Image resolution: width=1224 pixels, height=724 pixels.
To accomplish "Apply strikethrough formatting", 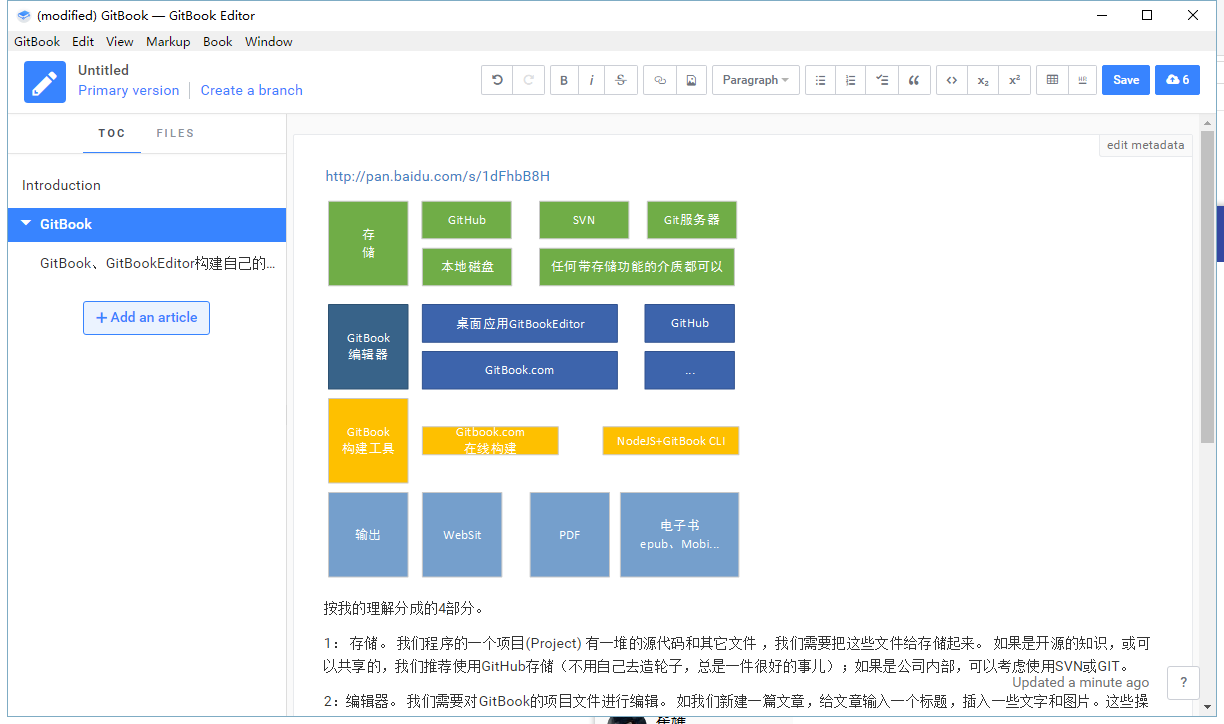I will [621, 80].
